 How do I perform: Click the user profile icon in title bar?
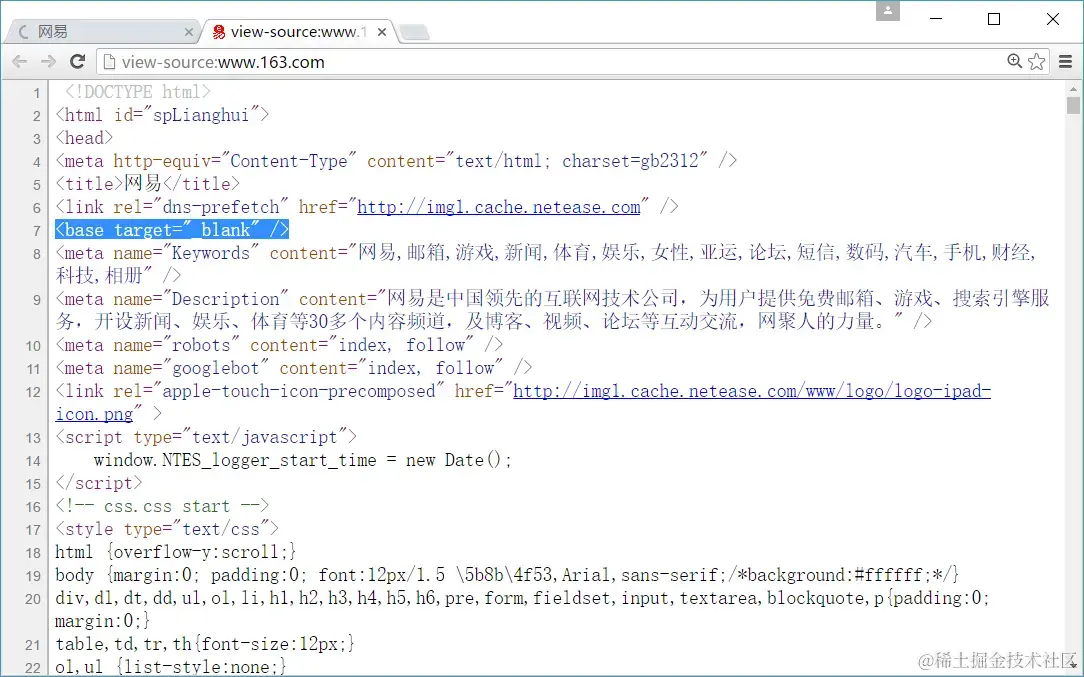pos(888,11)
